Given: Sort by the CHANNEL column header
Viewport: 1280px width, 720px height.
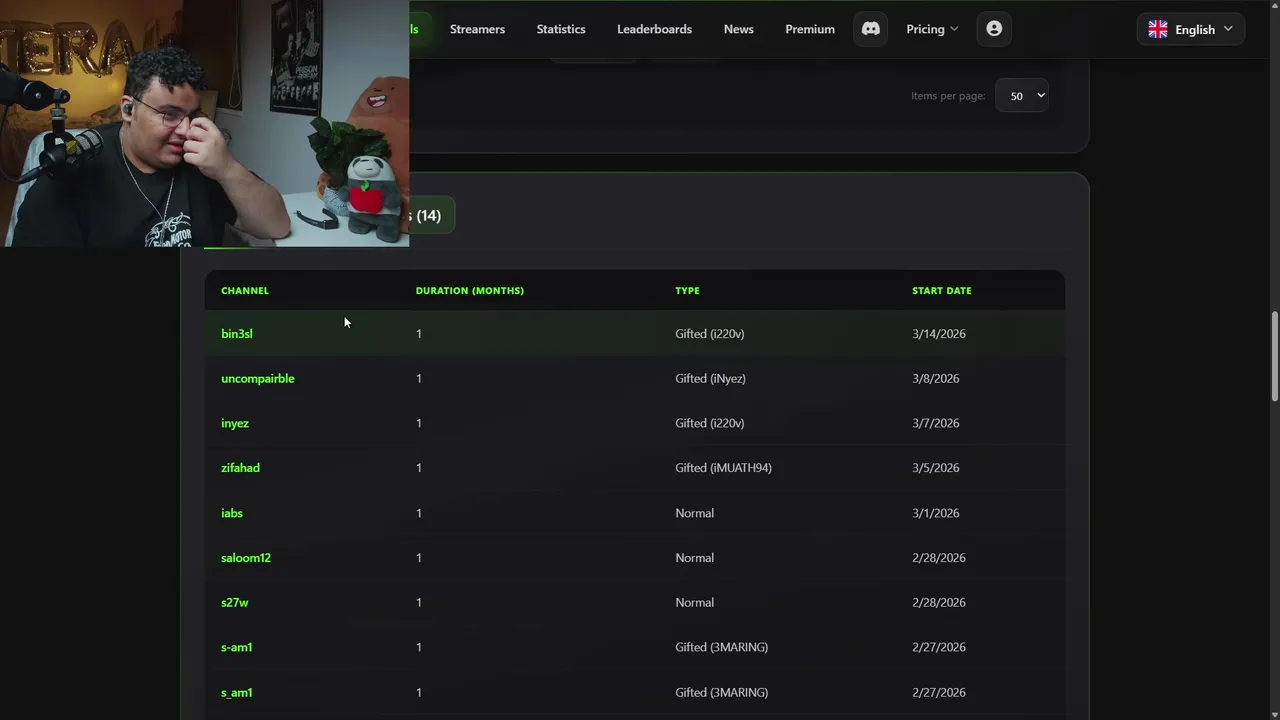Looking at the screenshot, I should (245, 290).
